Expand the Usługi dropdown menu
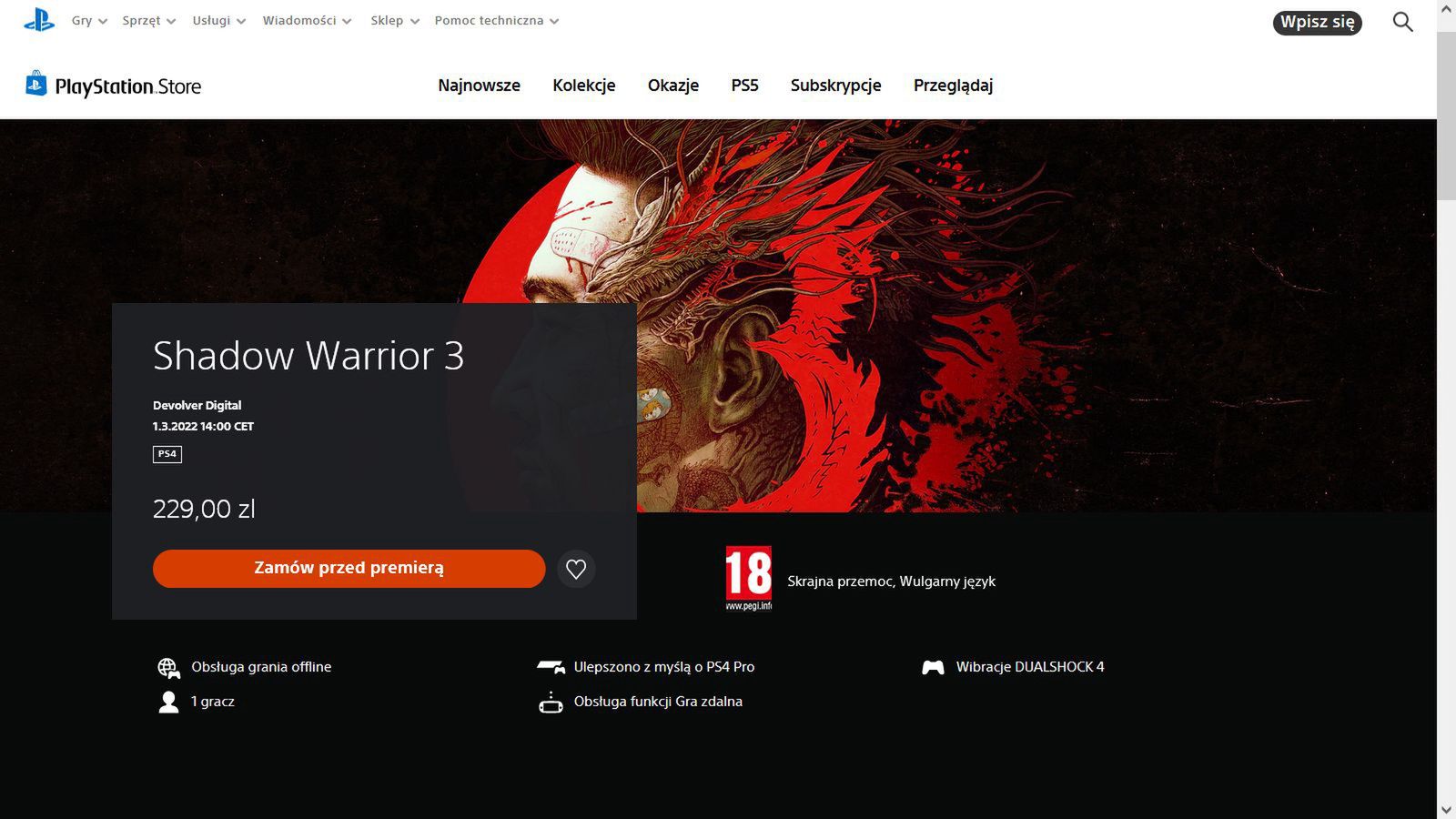The image size is (1456, 819). pyautogui.click(x=219, y=20)
